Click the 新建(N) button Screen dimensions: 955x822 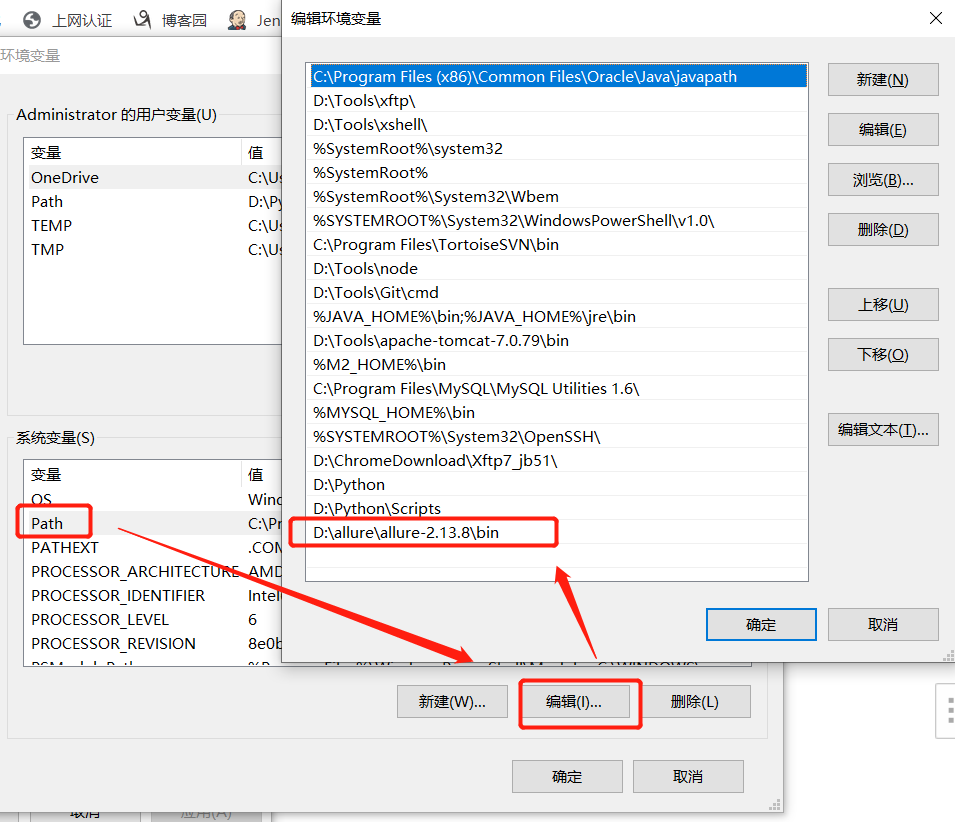[883, 80]
